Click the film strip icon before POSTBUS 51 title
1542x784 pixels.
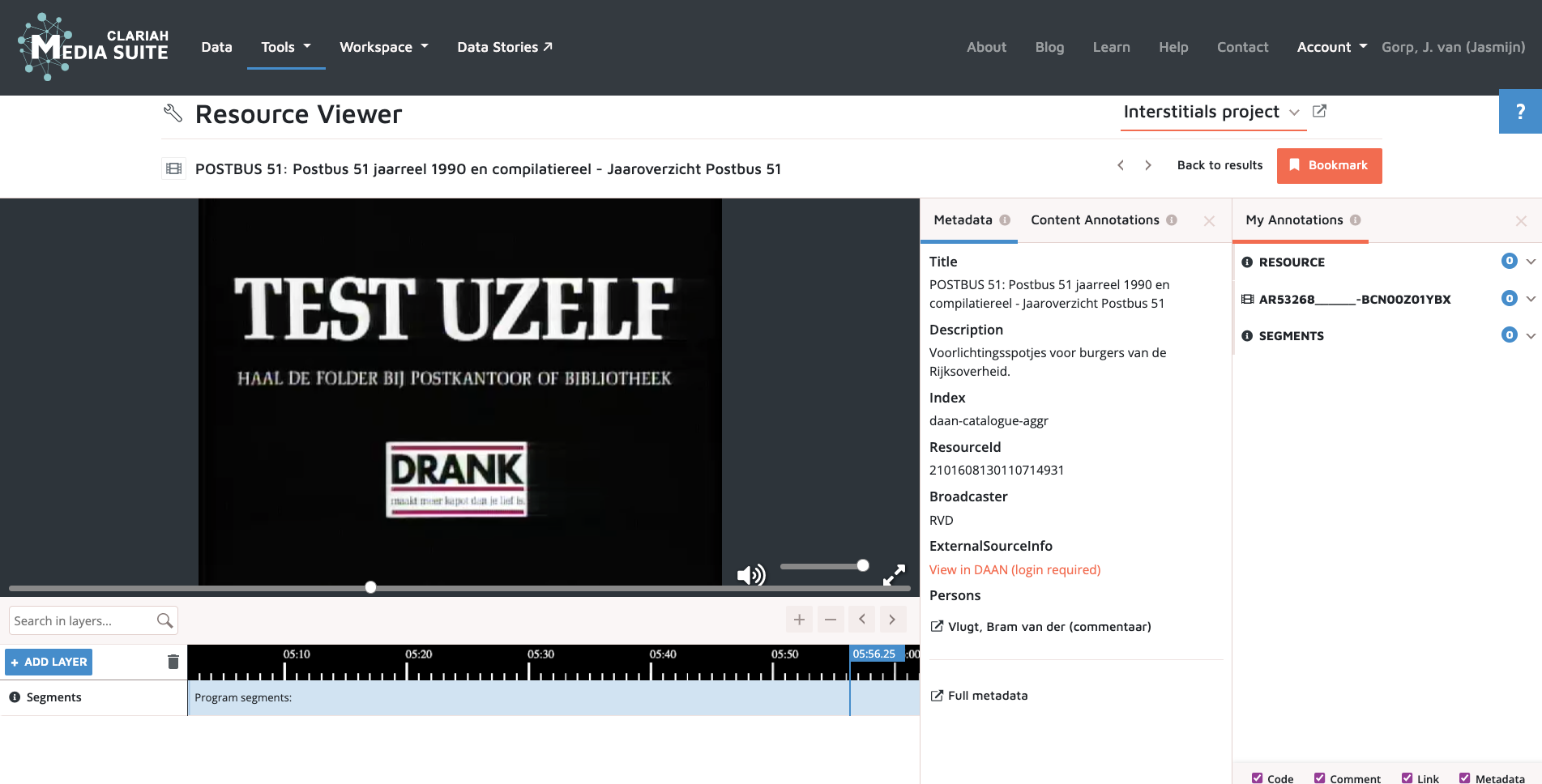point(173,168)
